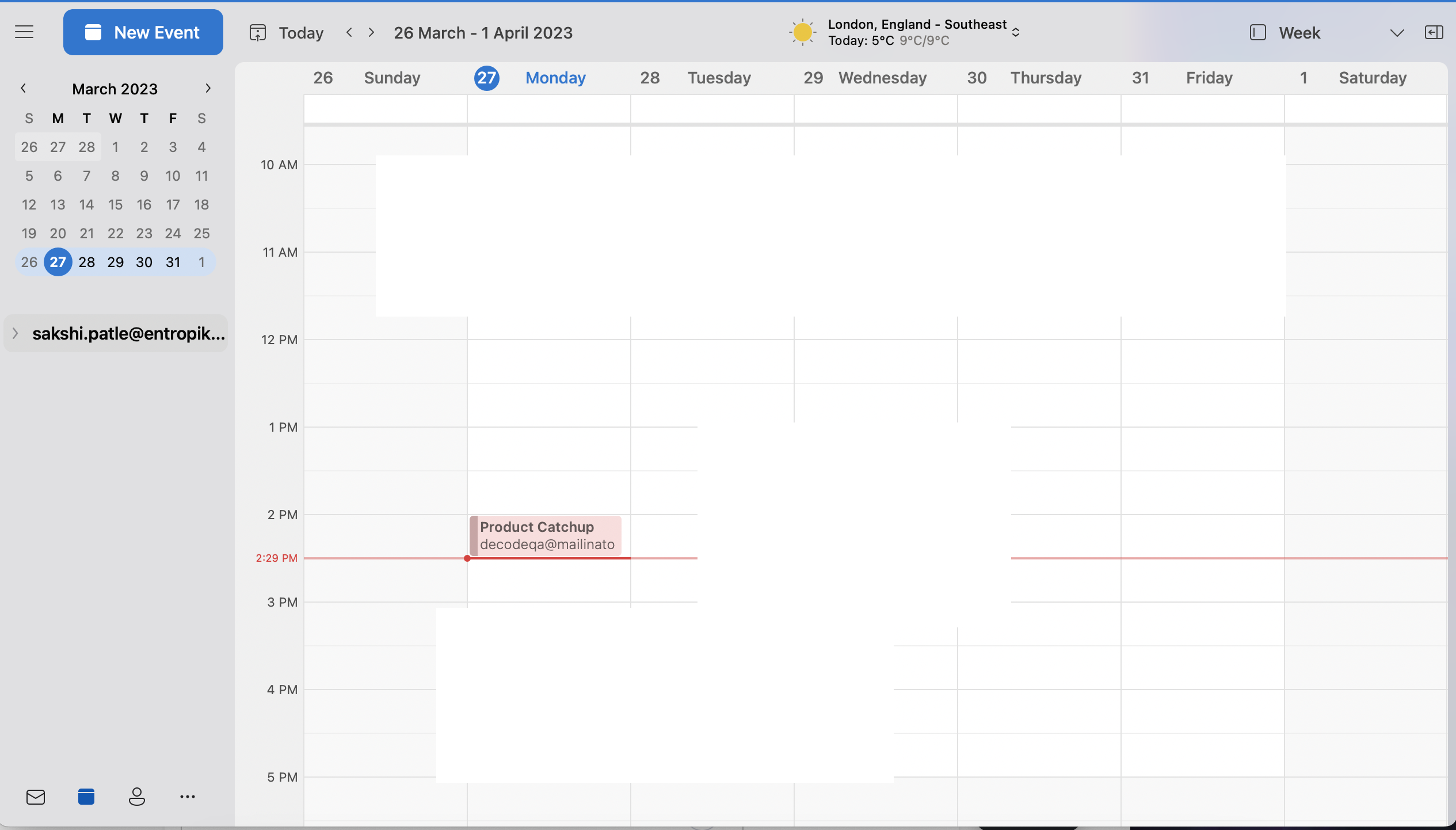Switch to the Calendar view icon
Viewport: 1456px width, 830px height.
coord(86,797)
